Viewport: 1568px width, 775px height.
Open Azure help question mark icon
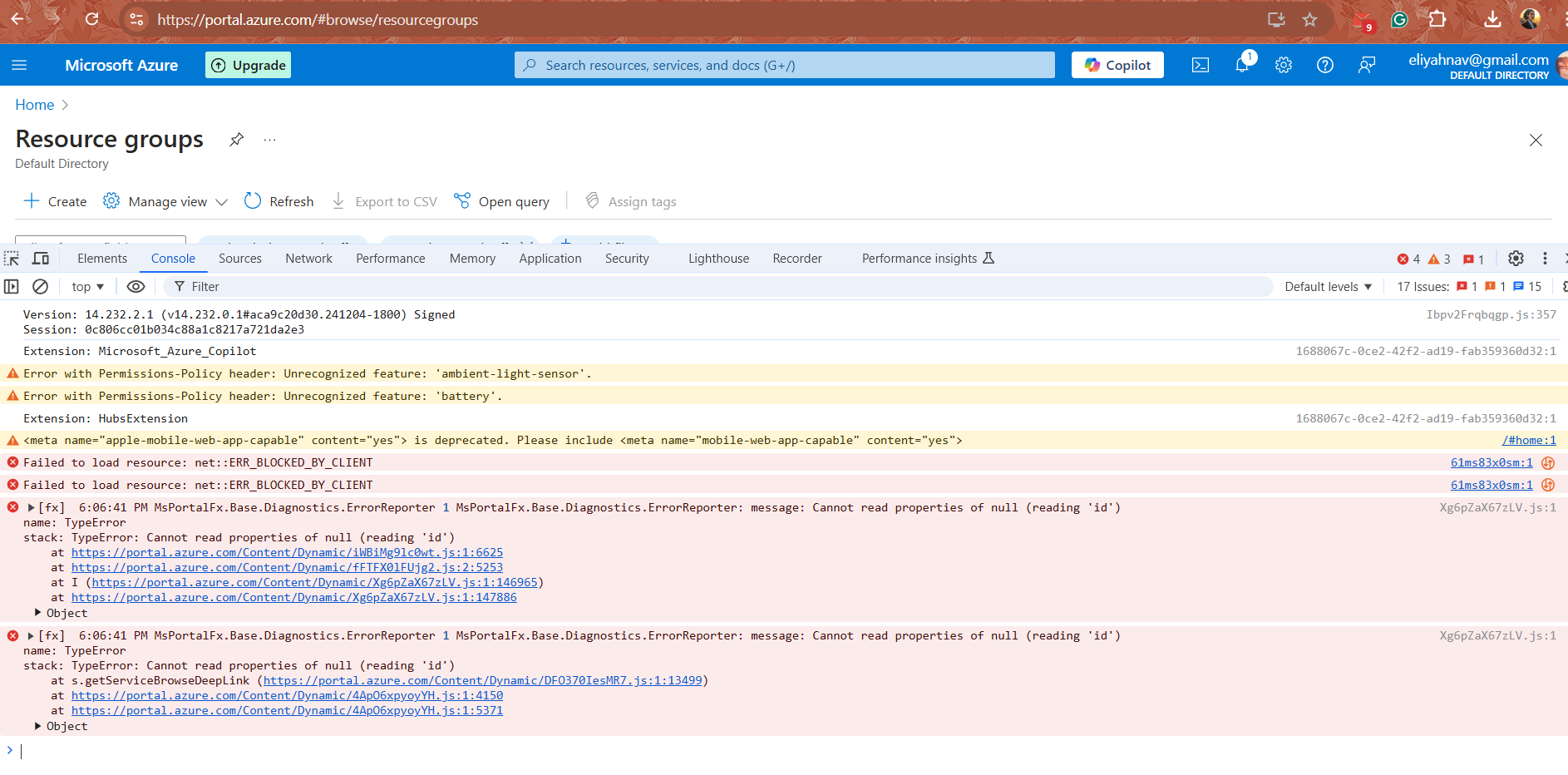[1325, 65]
